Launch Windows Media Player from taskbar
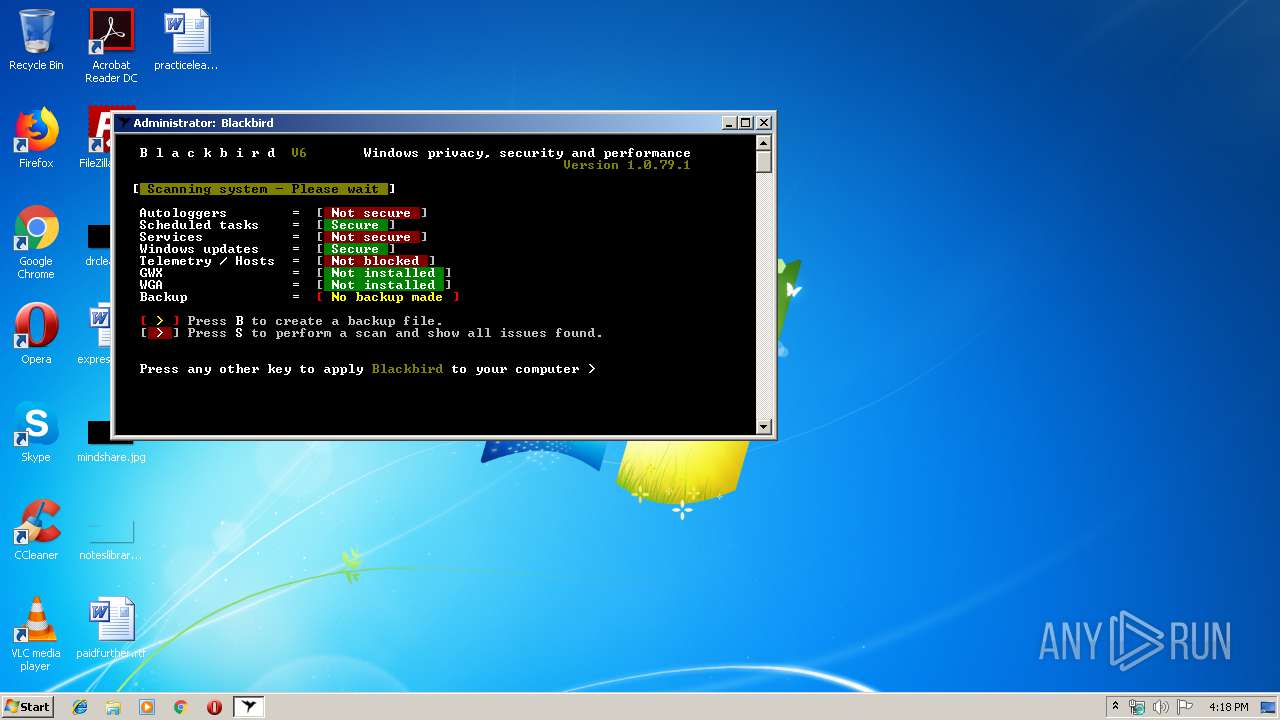 coord(147,707)
